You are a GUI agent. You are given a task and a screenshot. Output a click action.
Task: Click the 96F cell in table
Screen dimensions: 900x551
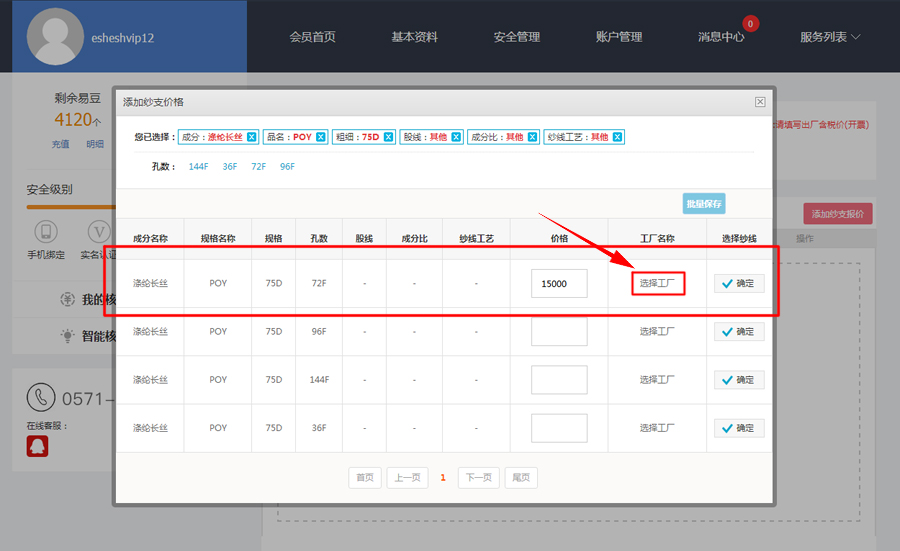pyautogui.click(x=319, y=332)
